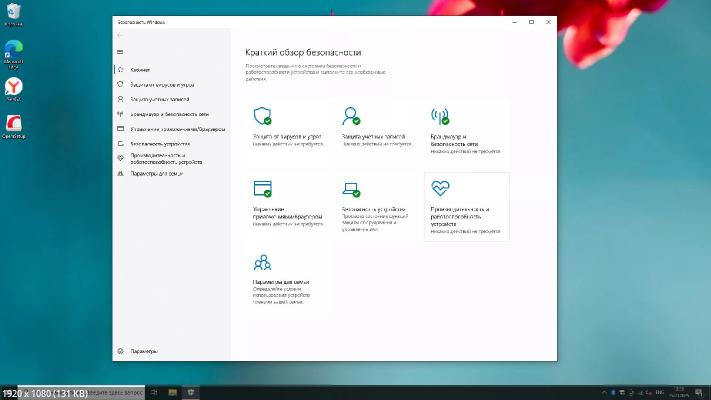Open the Yandex browser desktop shortcut
Viewport: 711px width, 400px height.
(x=14, y=89)
